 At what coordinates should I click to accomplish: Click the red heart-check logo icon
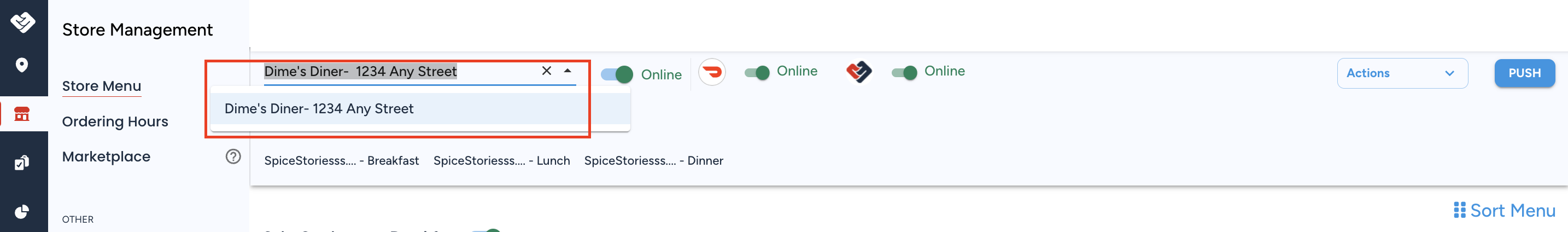coord(859,72)
